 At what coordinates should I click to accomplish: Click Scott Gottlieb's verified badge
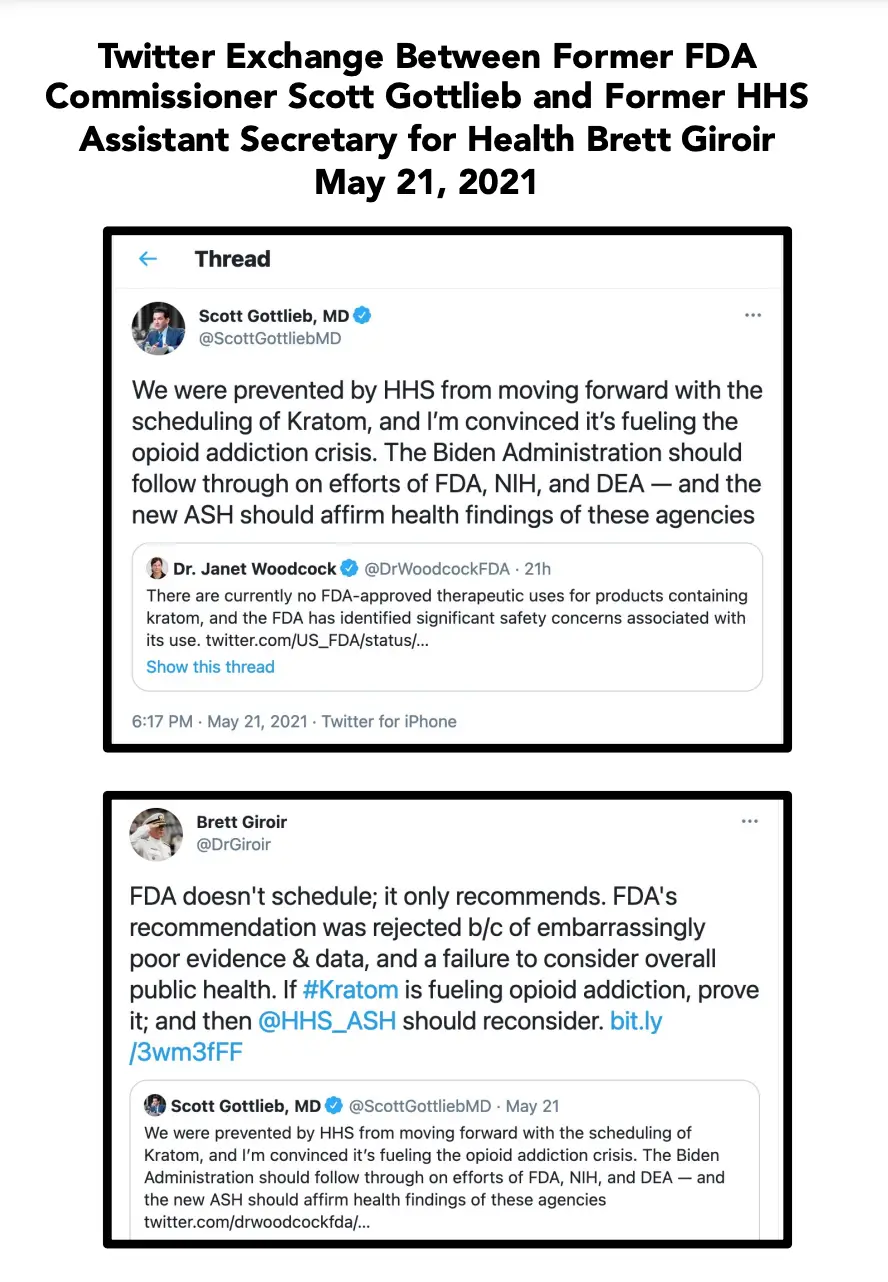point(362,314)
